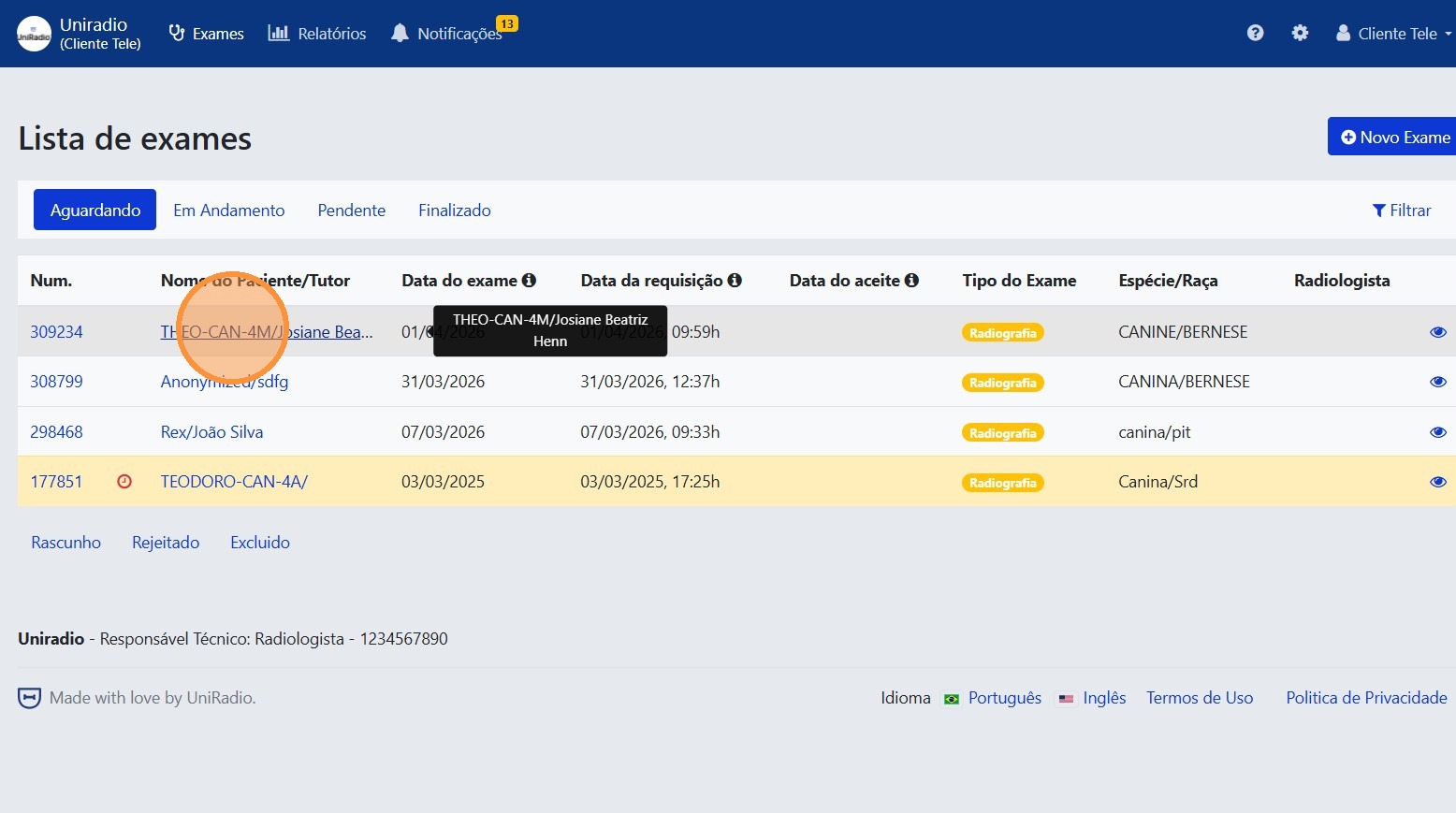The image size is (1456, 813).
Task: Click the help question mark icon
Action: [1255, 33]
